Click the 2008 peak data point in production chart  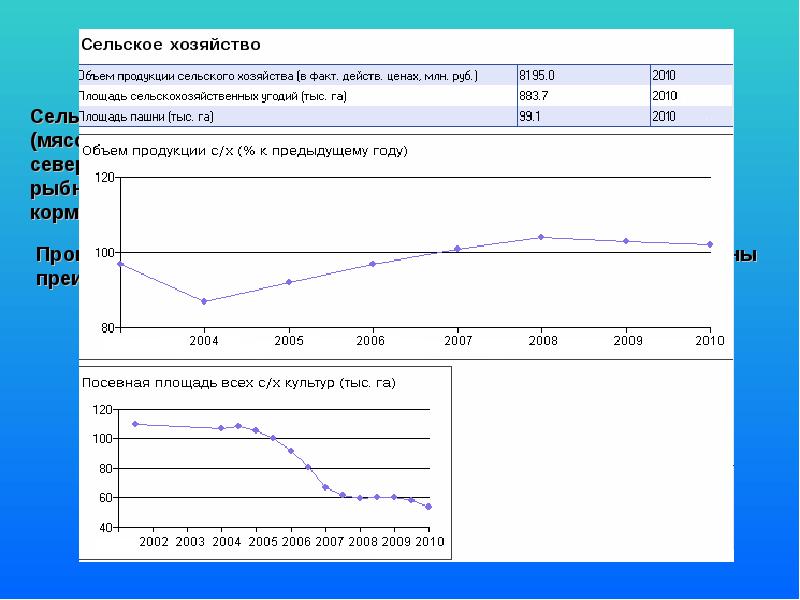[541, 237]
